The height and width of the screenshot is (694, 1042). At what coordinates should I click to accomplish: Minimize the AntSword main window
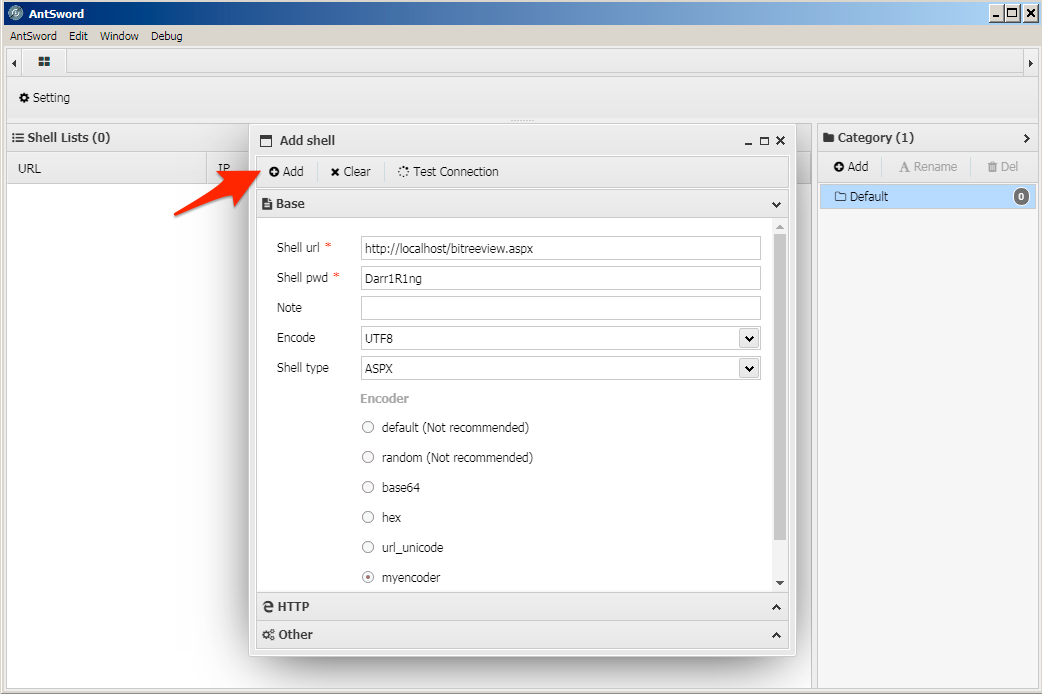(996, 13)
